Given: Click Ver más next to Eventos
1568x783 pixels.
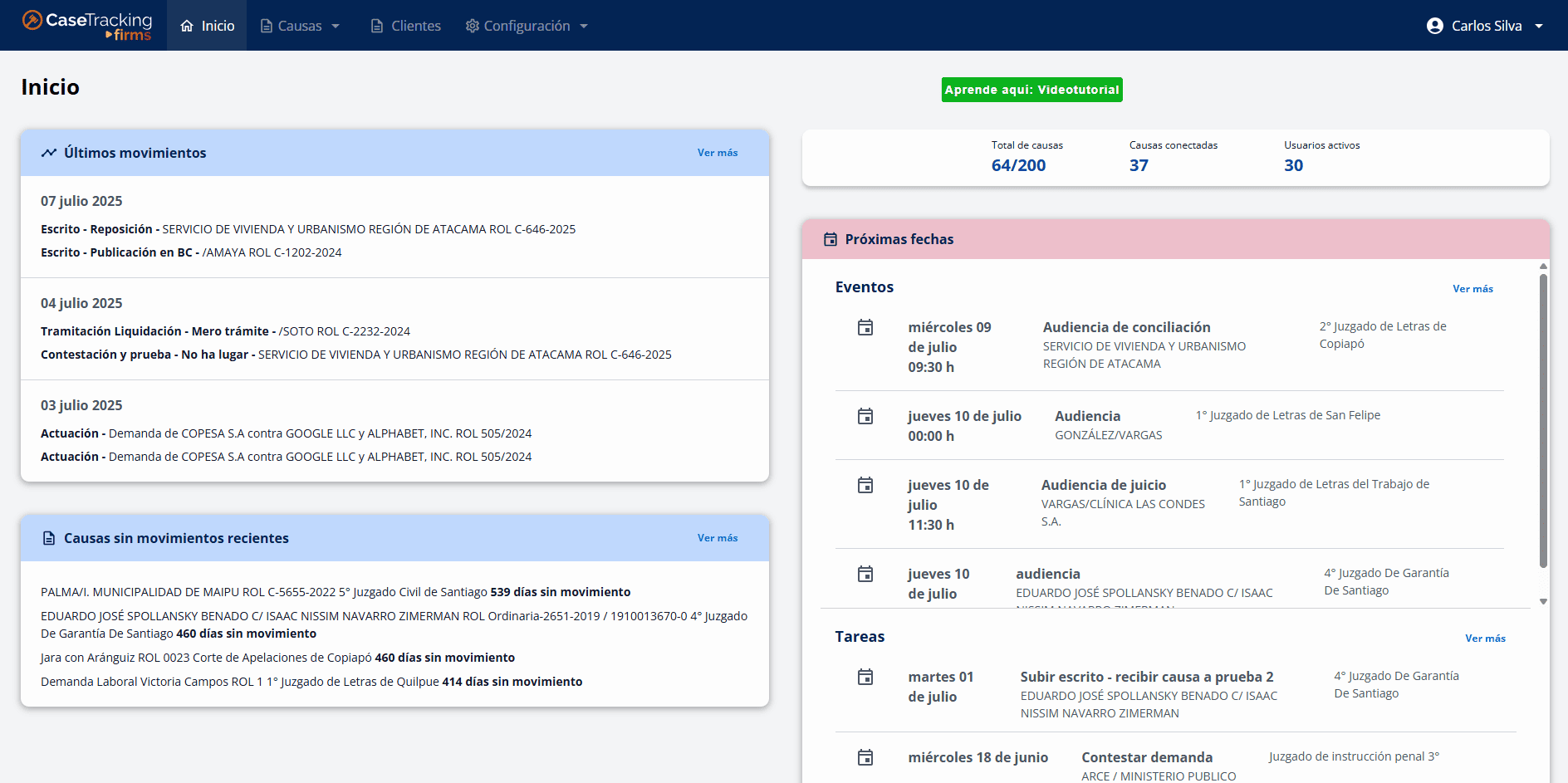Looking at the screenshot, I should tap(1472, 289).
